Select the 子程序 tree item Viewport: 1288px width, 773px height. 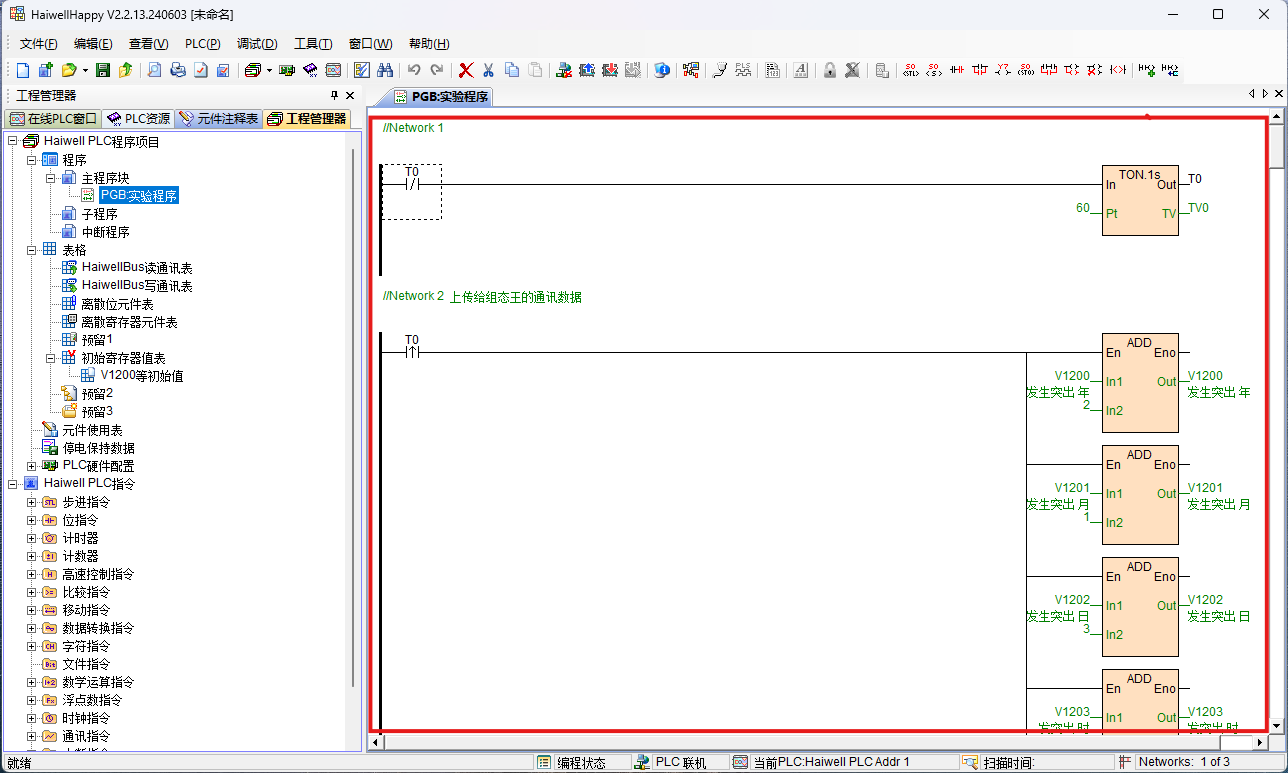point(99,214)
